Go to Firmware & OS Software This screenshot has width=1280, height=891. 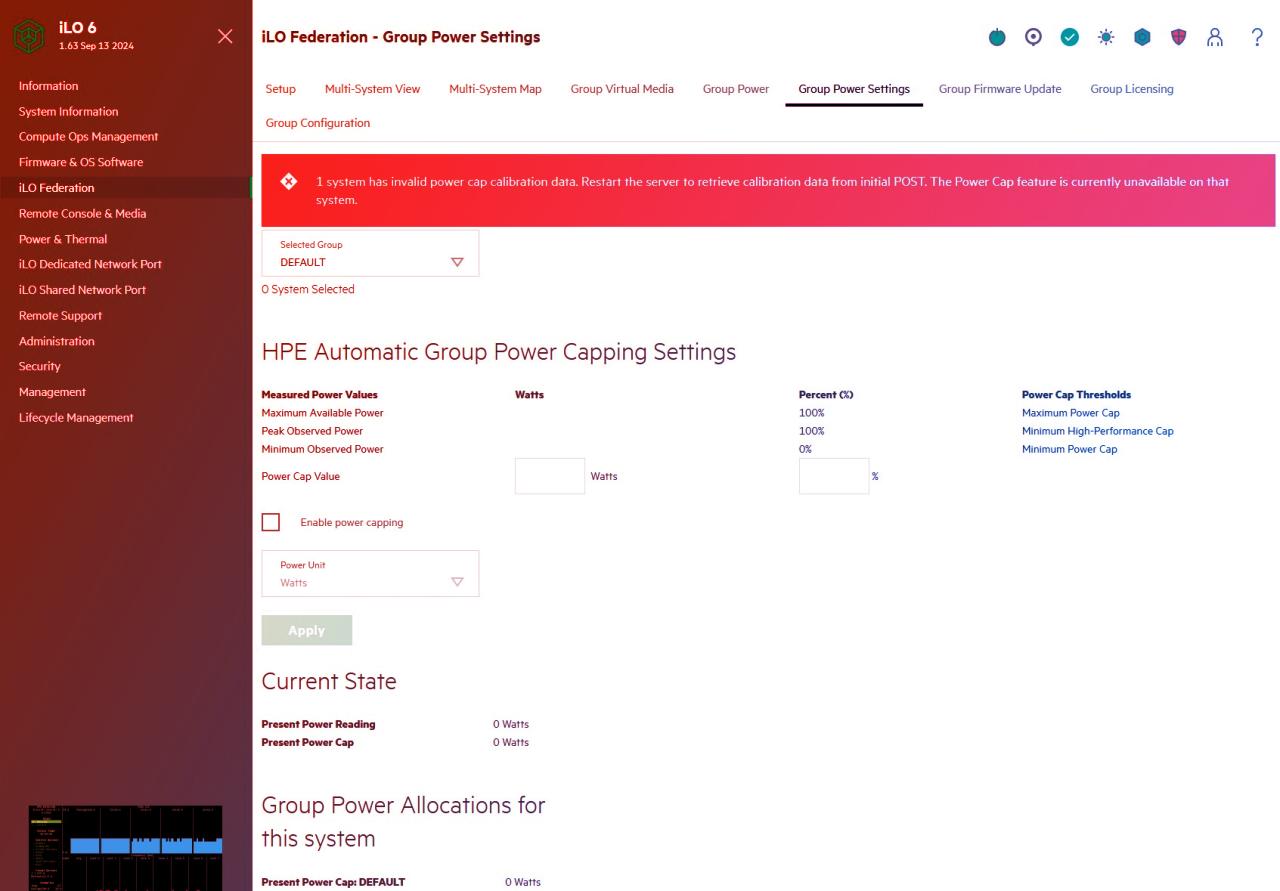coord(81,162)
